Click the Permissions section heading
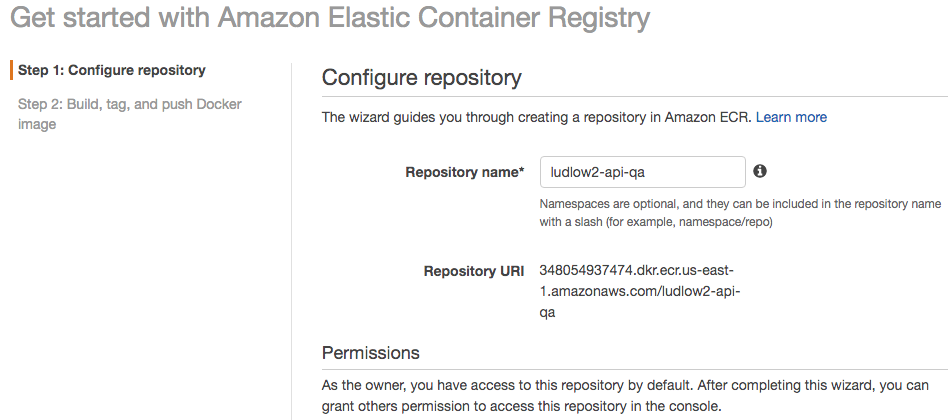This screenshot has height=420, width=948. tap(370, 353)
